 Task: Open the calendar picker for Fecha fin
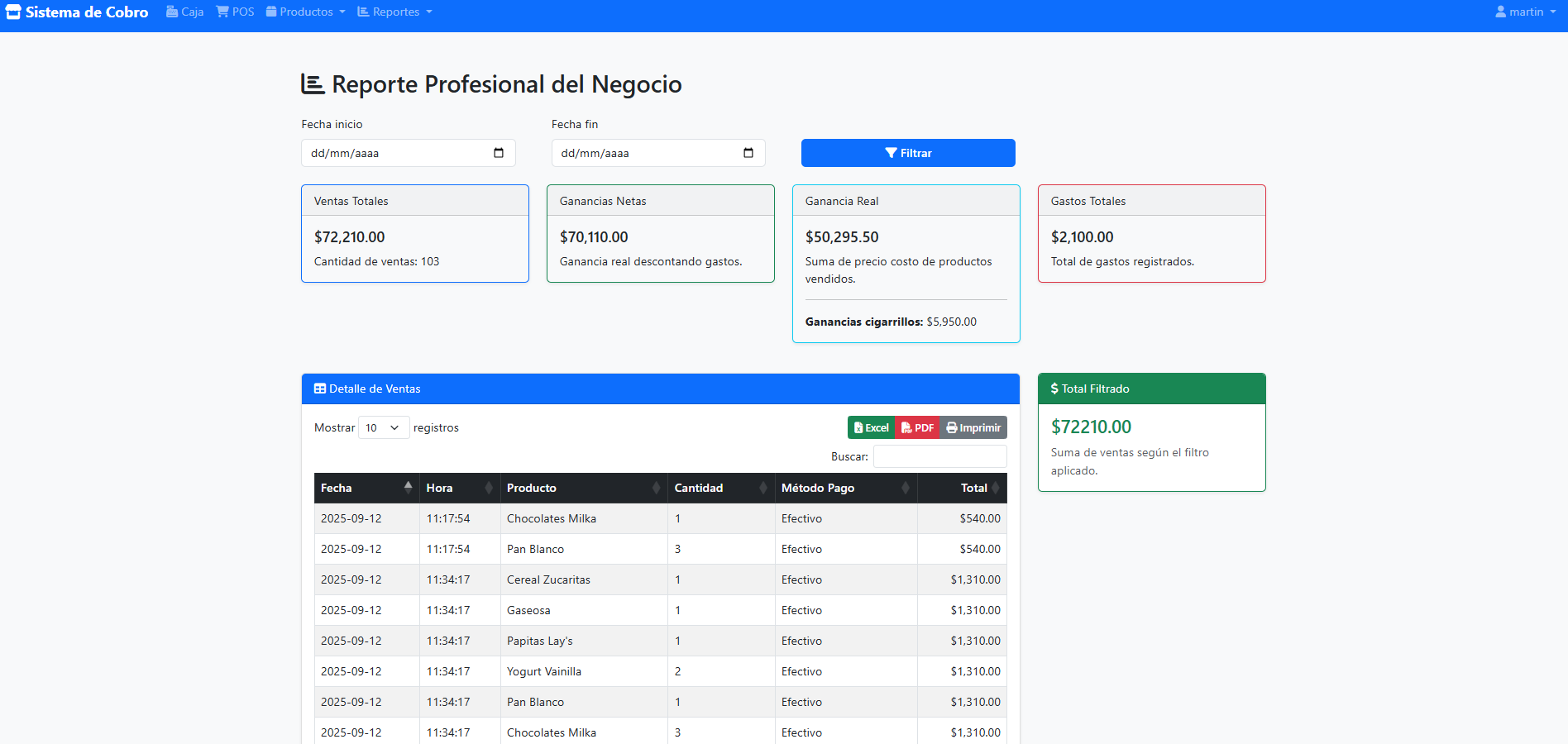pos(748,153)
